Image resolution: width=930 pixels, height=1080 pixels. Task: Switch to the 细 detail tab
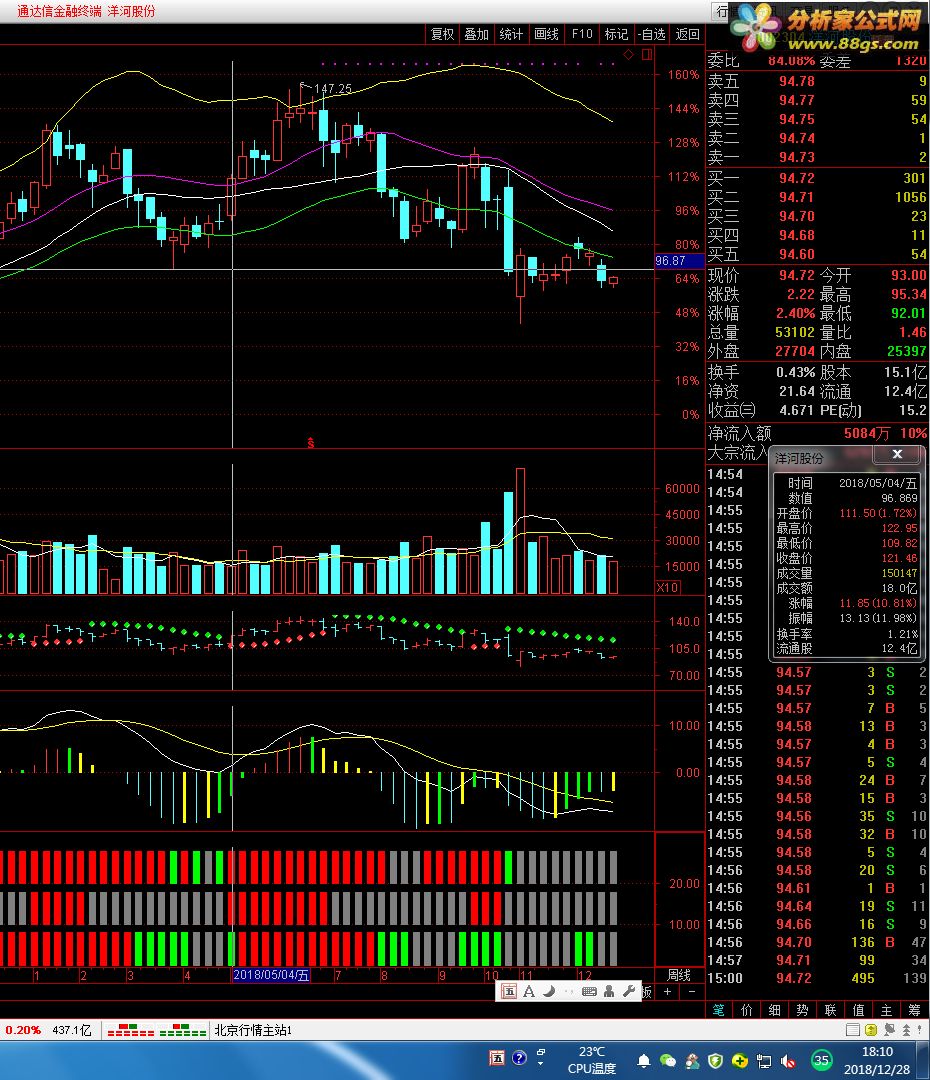pyautogui.click(x=774, y=1010)
